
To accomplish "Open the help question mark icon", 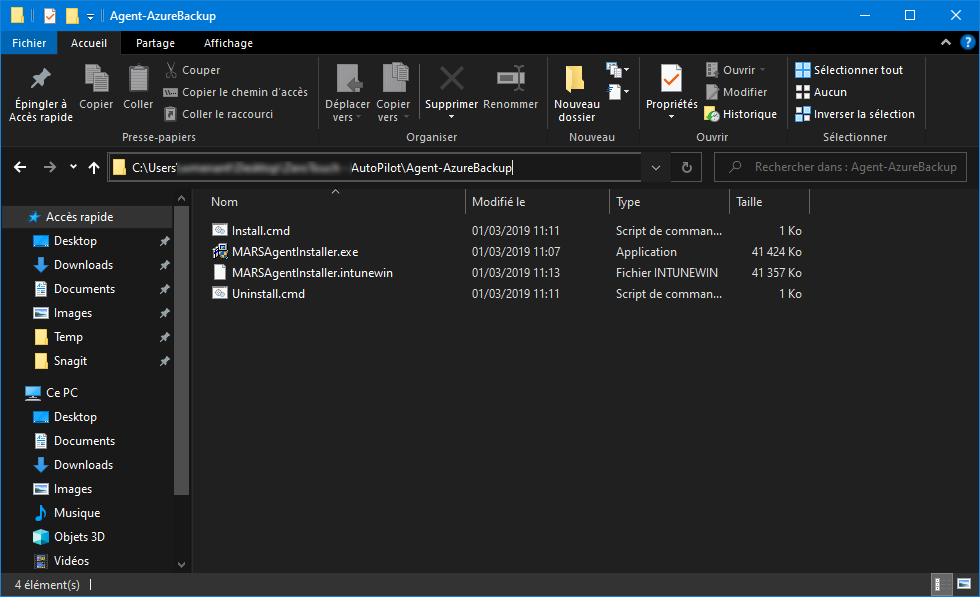I will point(967,43).
